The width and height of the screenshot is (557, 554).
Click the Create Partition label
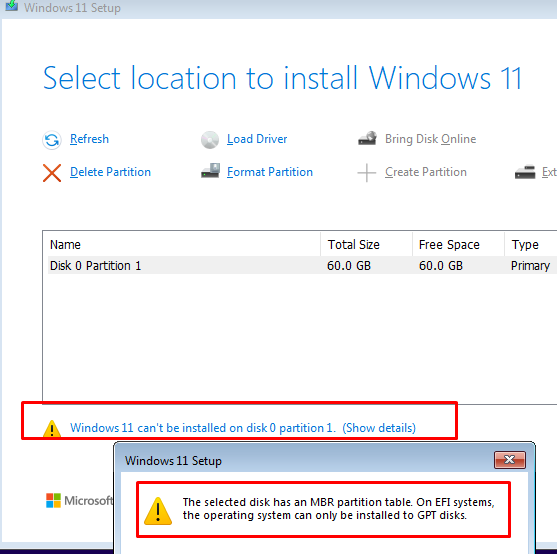[426, 172]
